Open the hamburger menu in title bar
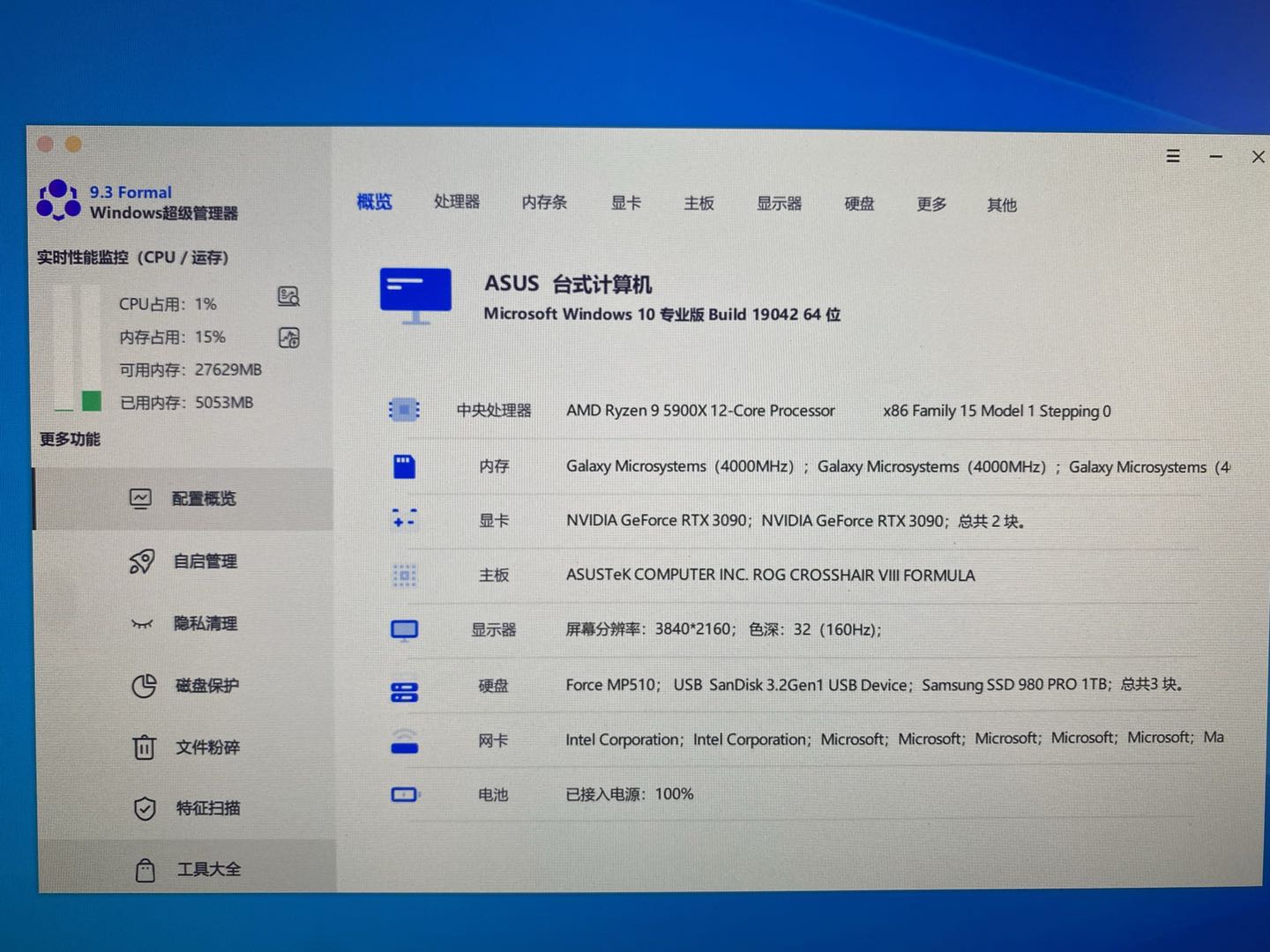Image resolution: width=1270 pixels, height=952 pixels. [x=1173, y=156]
